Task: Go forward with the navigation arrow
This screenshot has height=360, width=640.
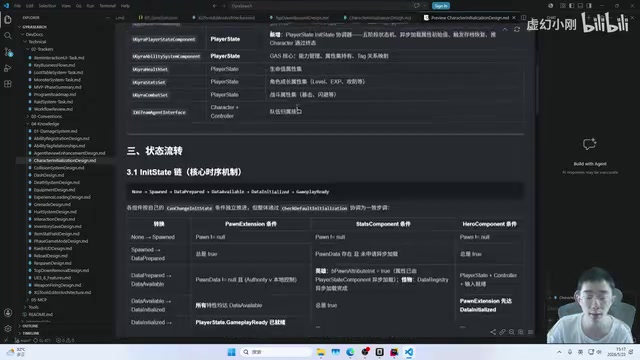Action: [224, 6]
